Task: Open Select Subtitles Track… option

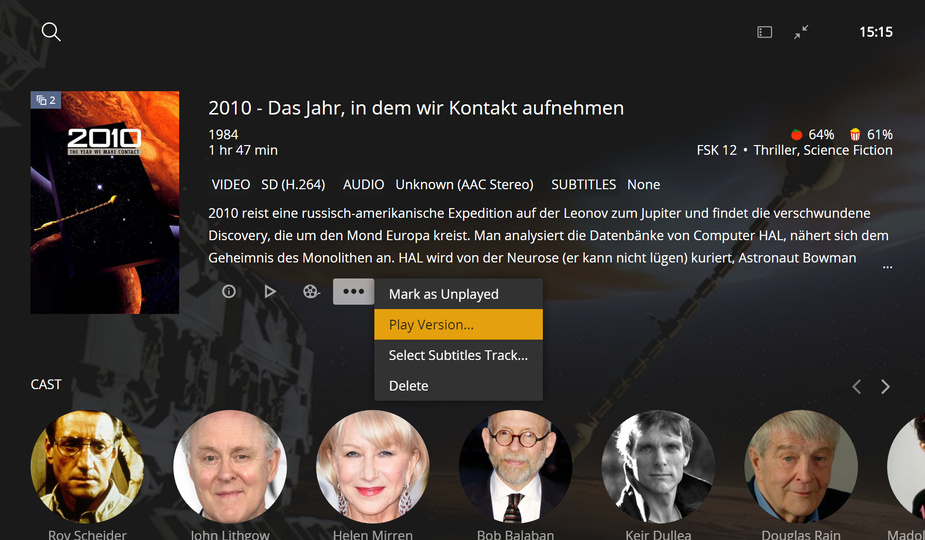Action: click(x=458, y=355)
